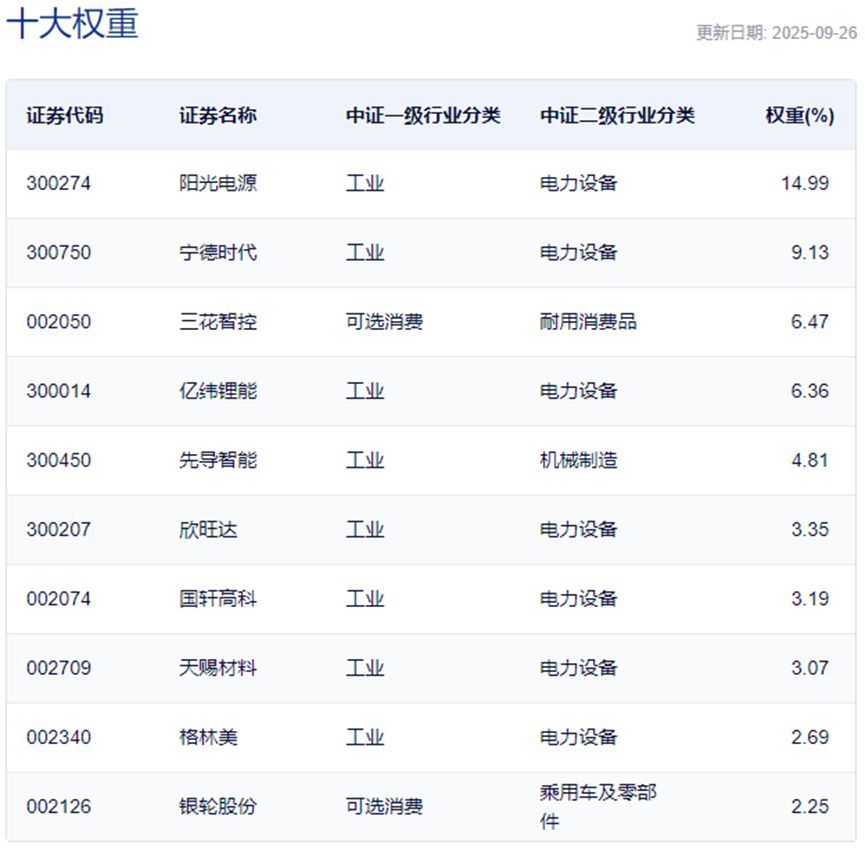Viewport: 865px width, 856px height.
Task: Click the 证券代码 column header
Action: coord(65,116)
